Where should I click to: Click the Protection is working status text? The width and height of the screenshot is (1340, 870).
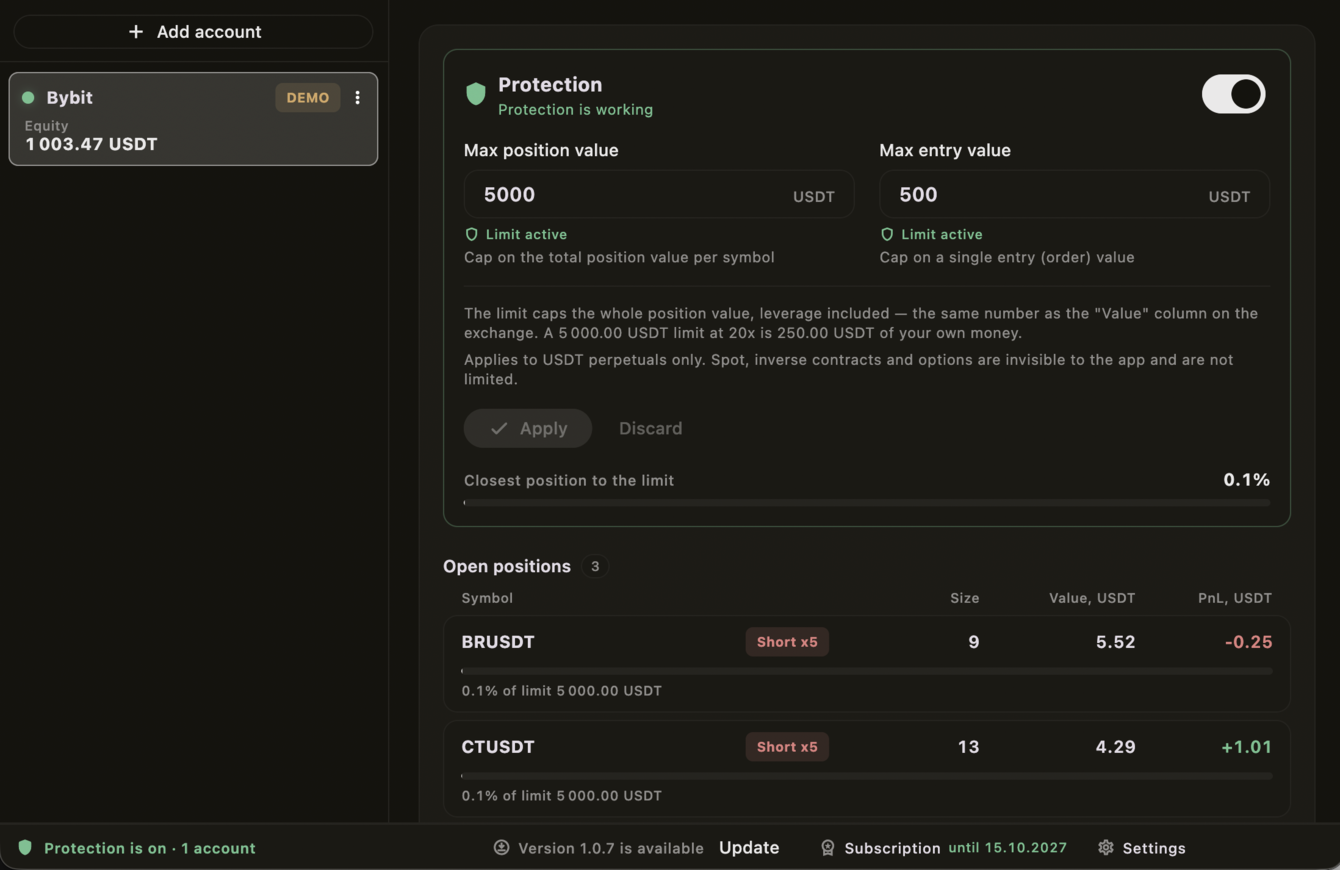click(575, 110)
